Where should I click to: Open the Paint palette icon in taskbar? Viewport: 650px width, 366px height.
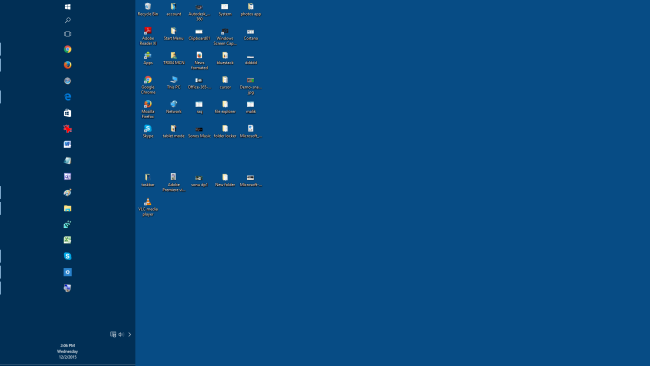[x=68, y=192]
